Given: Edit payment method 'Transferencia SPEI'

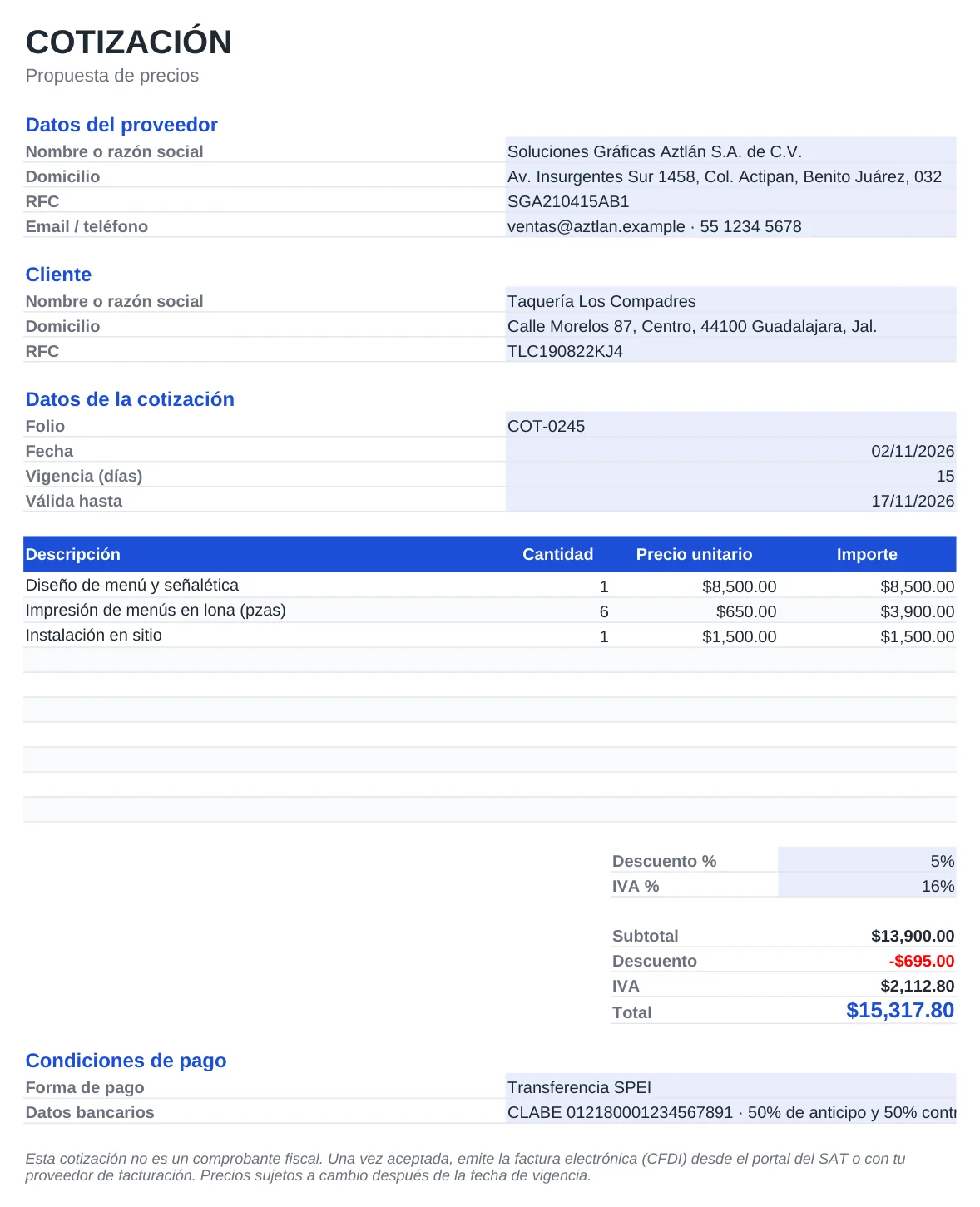Looking at the screenshot, I should (730, 1086).
